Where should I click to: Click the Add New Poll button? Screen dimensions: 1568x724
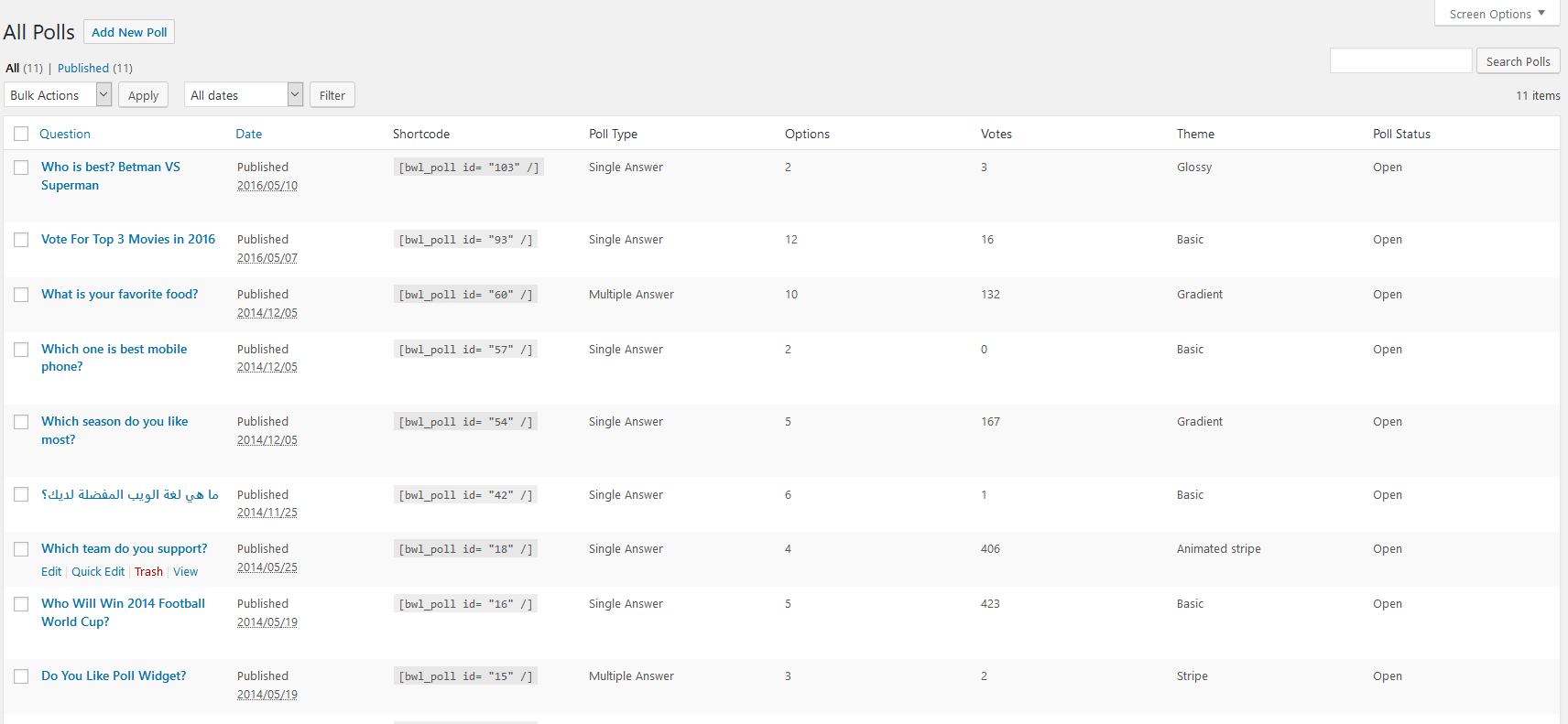(x=129, y=32)
